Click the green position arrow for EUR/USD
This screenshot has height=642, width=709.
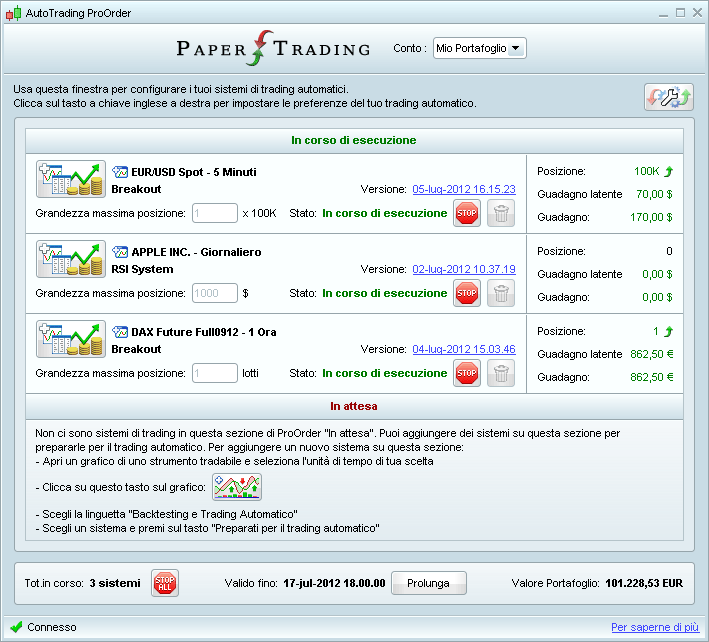click(668, 171)
